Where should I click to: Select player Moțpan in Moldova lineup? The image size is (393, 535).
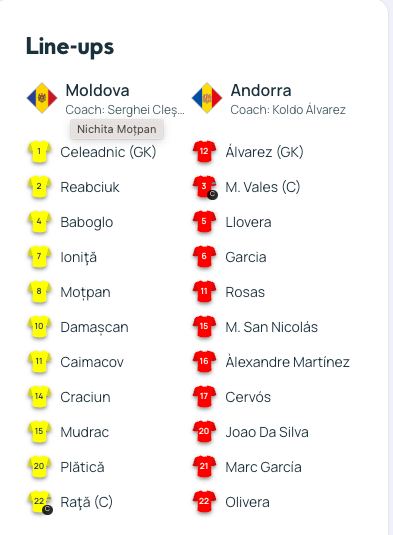85,292
